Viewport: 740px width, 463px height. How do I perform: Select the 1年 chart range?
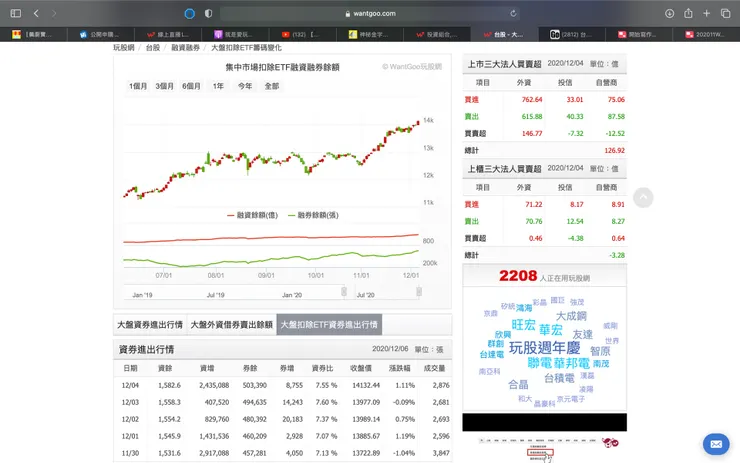pyautogui.click(x=218, y=86)
